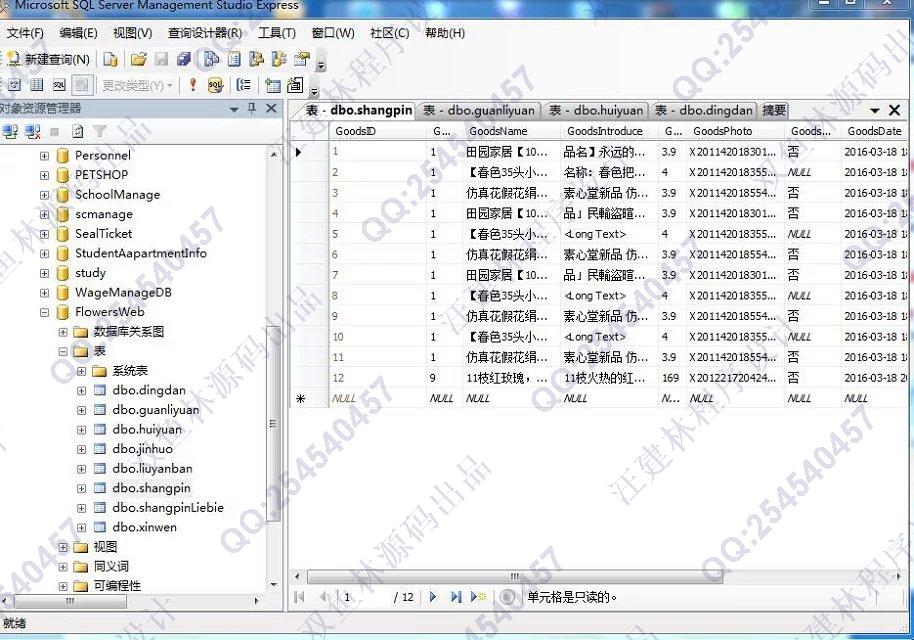The image size is (914, 640).
Task: Click the GoodsDate column header
Action: point(874,131)
